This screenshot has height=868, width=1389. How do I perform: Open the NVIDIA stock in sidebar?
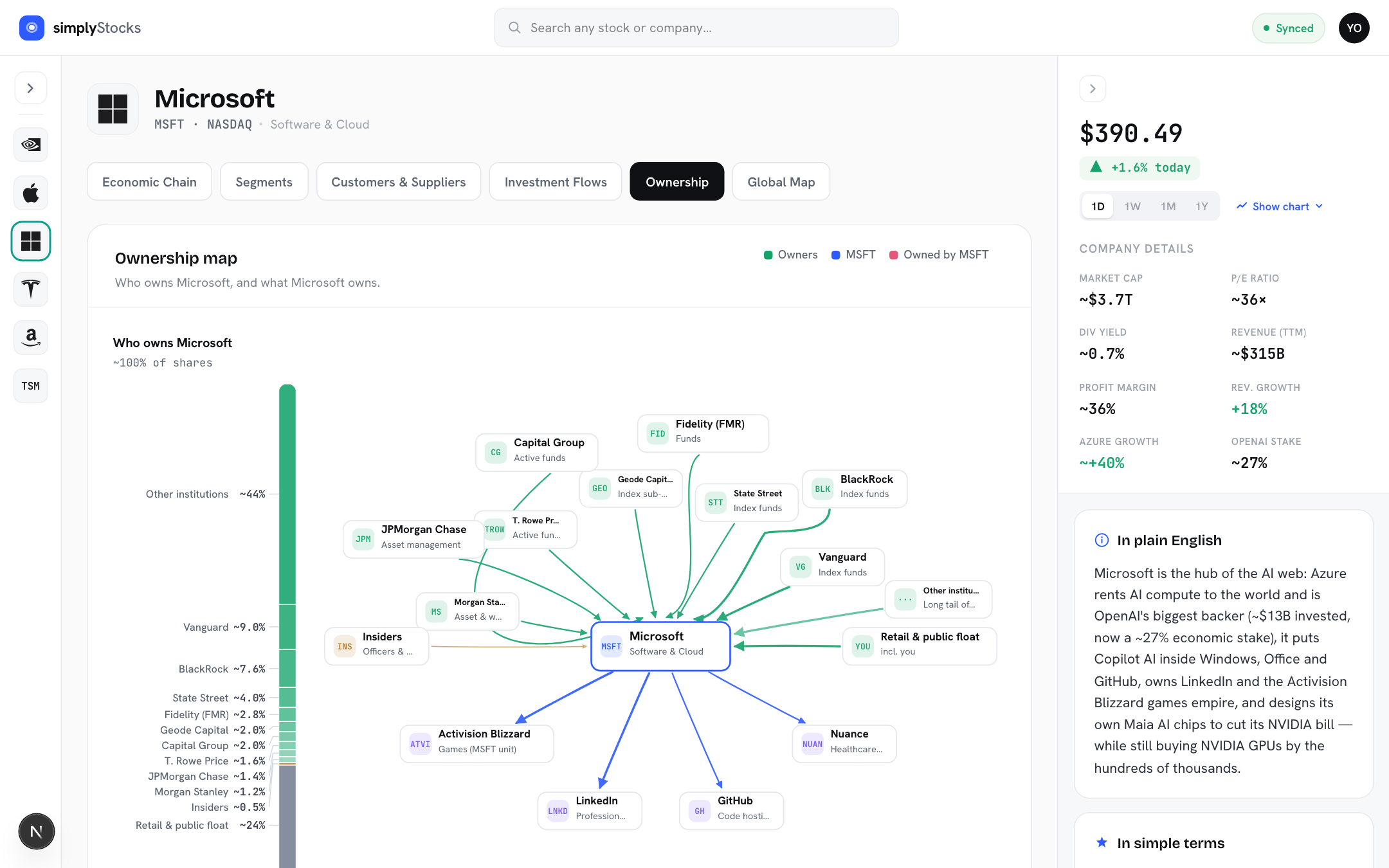(31, 145)
